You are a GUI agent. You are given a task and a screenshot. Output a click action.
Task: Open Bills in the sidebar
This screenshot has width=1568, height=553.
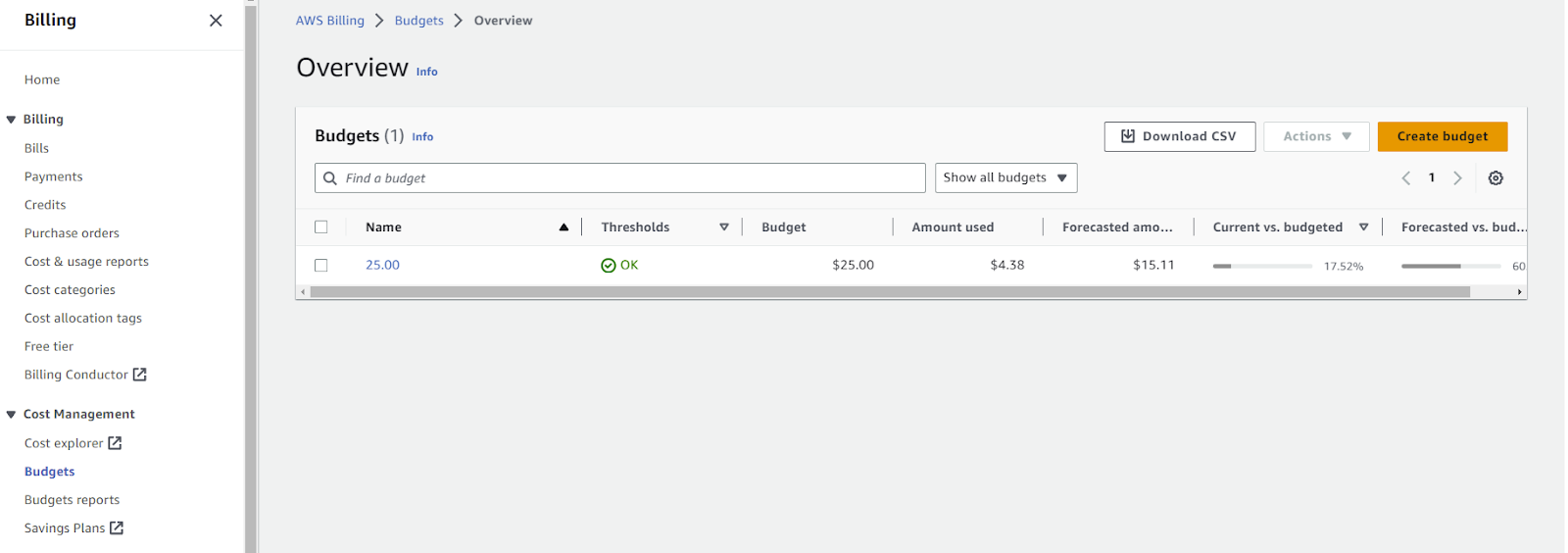point(36,149)
